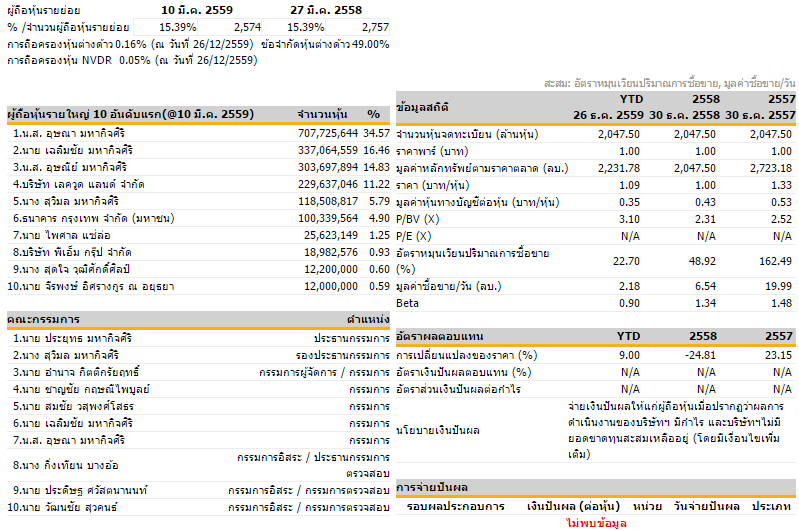Select shareholder 1.น.ส. อุษณา มหากิจศิริ
The width and height of the screenshot is (799, 530).
[x=69, y=134]
